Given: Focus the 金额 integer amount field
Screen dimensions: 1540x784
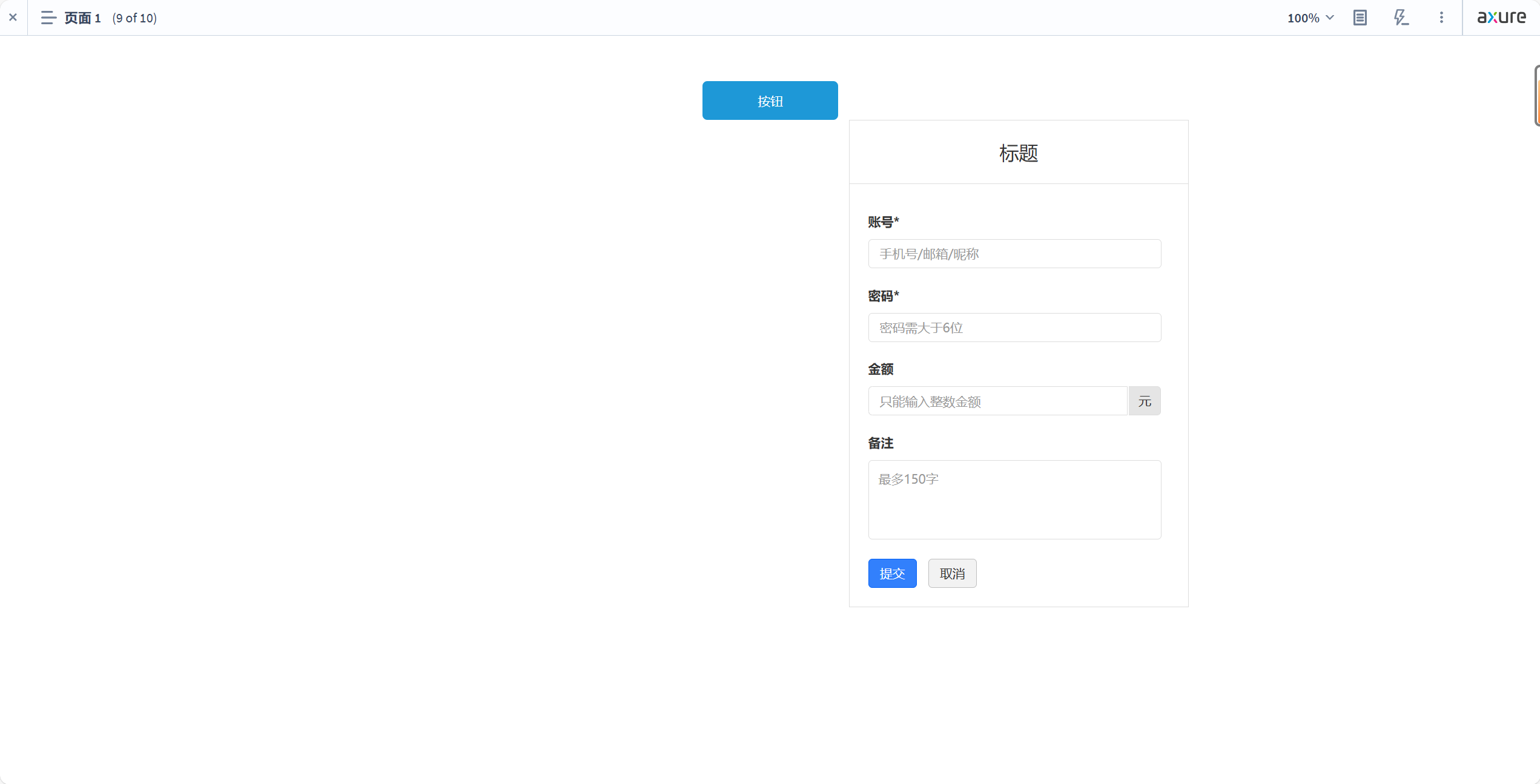Looking at the screenshot, I should click(997, 401).
